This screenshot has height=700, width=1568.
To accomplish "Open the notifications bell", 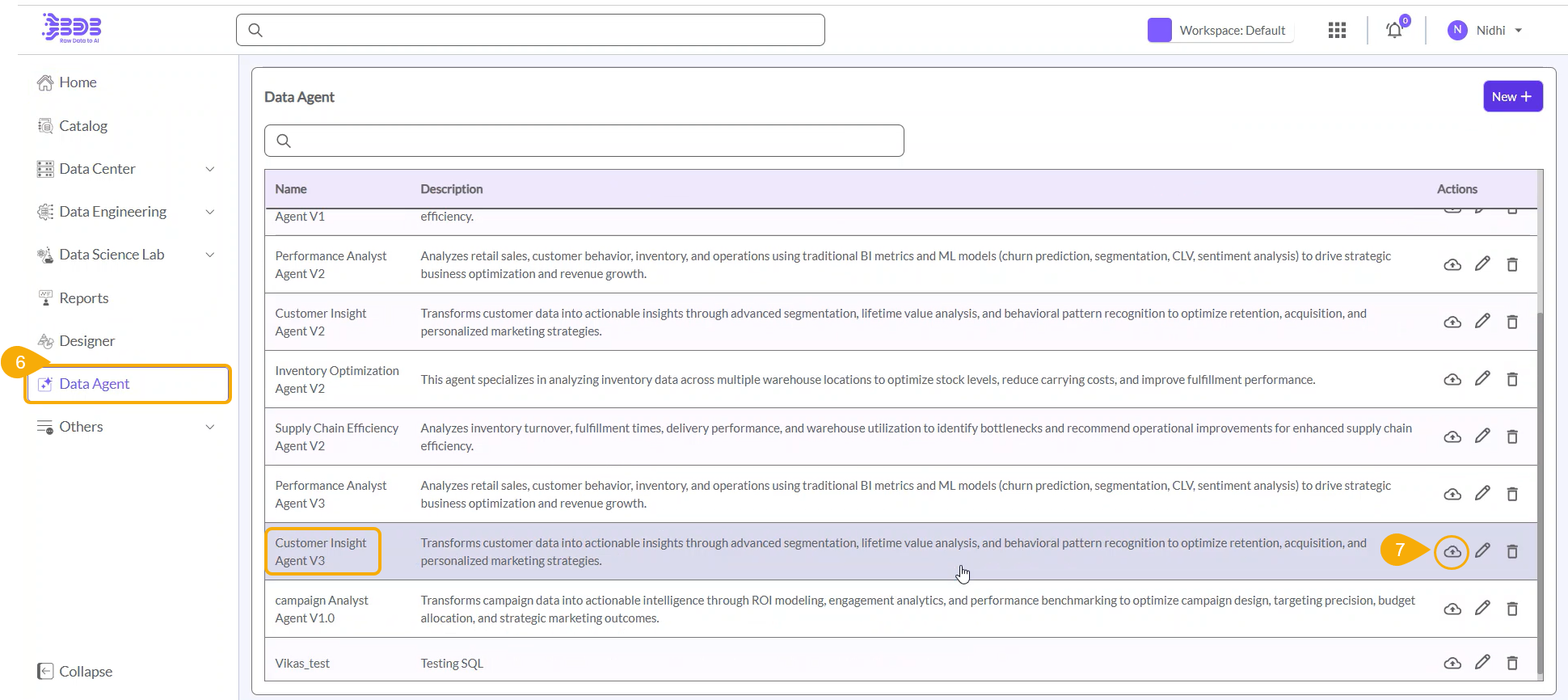I will pyautogui.click(x=1394, y=31).
